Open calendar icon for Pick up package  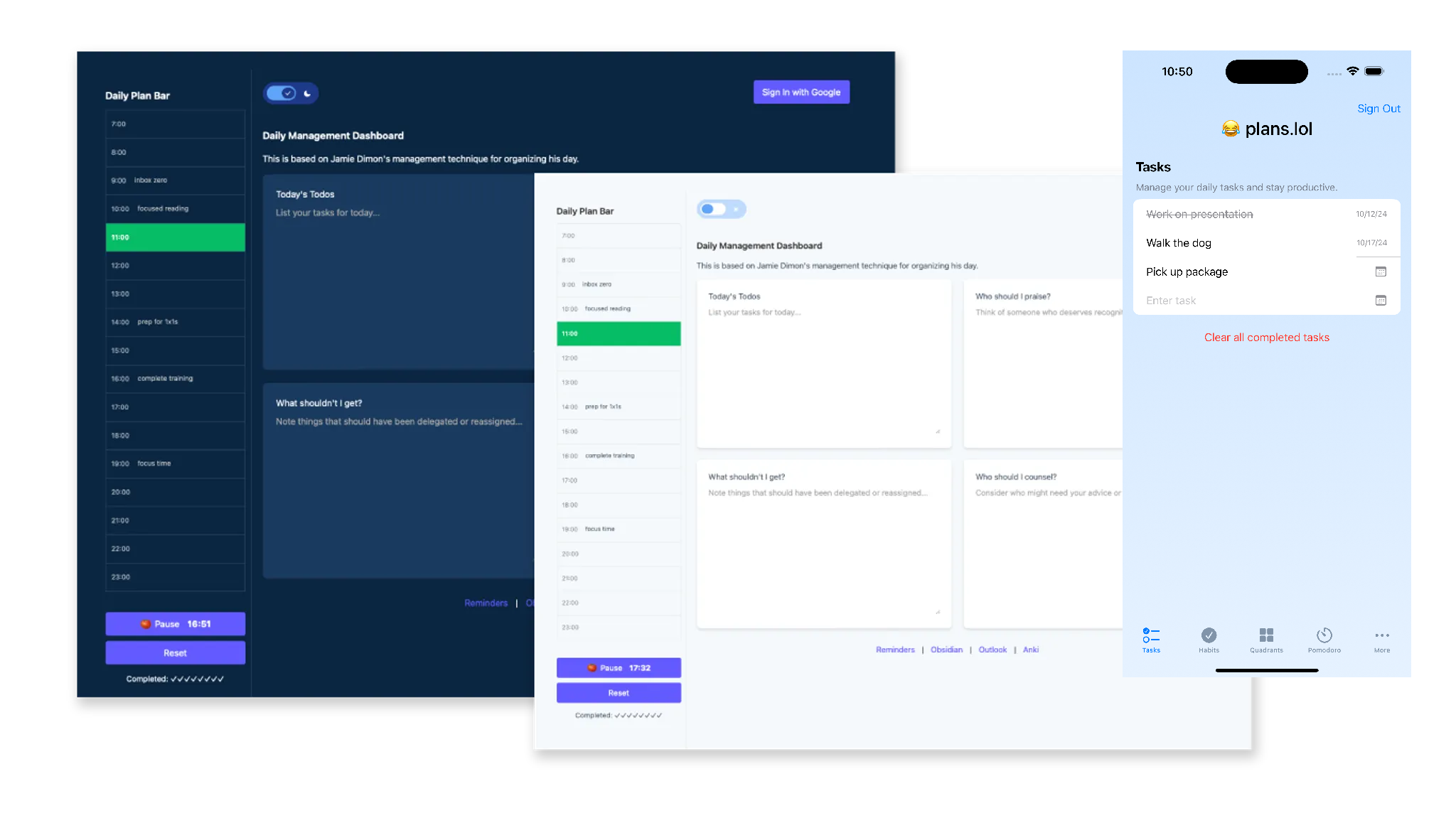[1381, 271]
